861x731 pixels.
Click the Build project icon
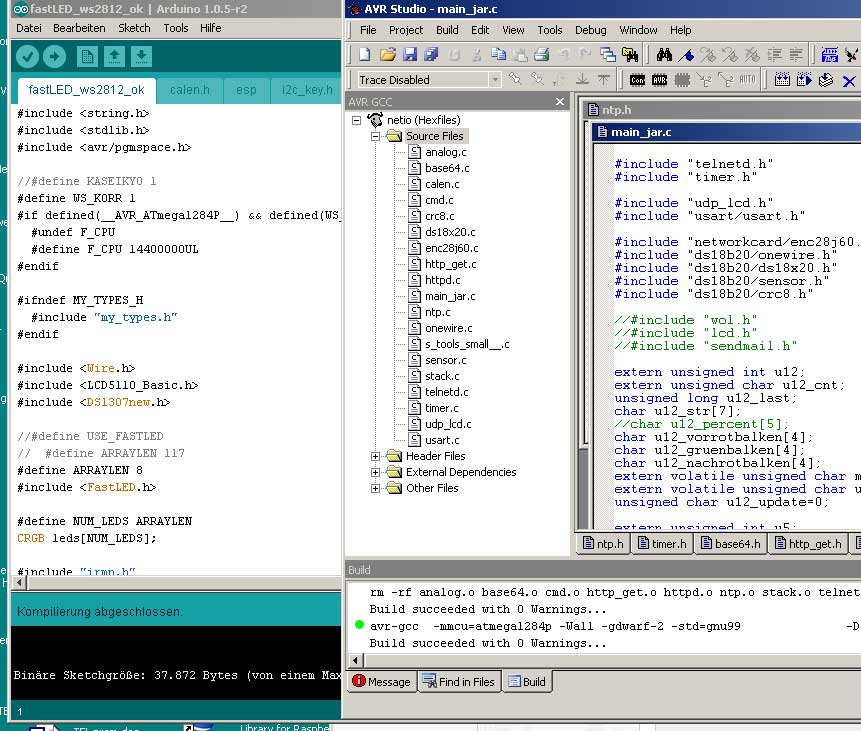click(782, 80)
